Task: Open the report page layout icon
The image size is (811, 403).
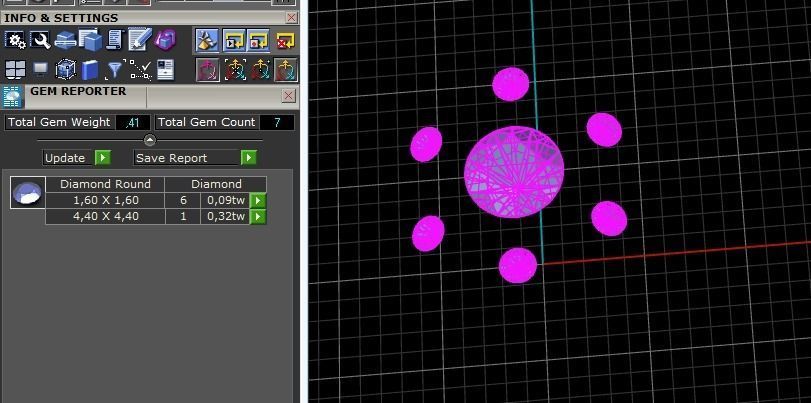Action: coord(166,70)
